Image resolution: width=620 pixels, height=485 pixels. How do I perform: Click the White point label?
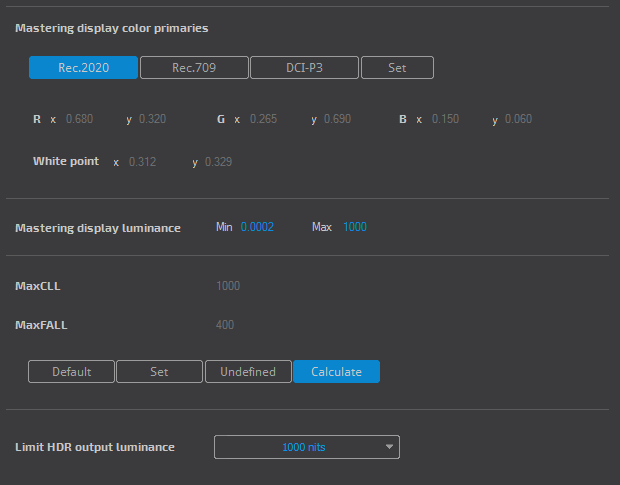[66, 161]
